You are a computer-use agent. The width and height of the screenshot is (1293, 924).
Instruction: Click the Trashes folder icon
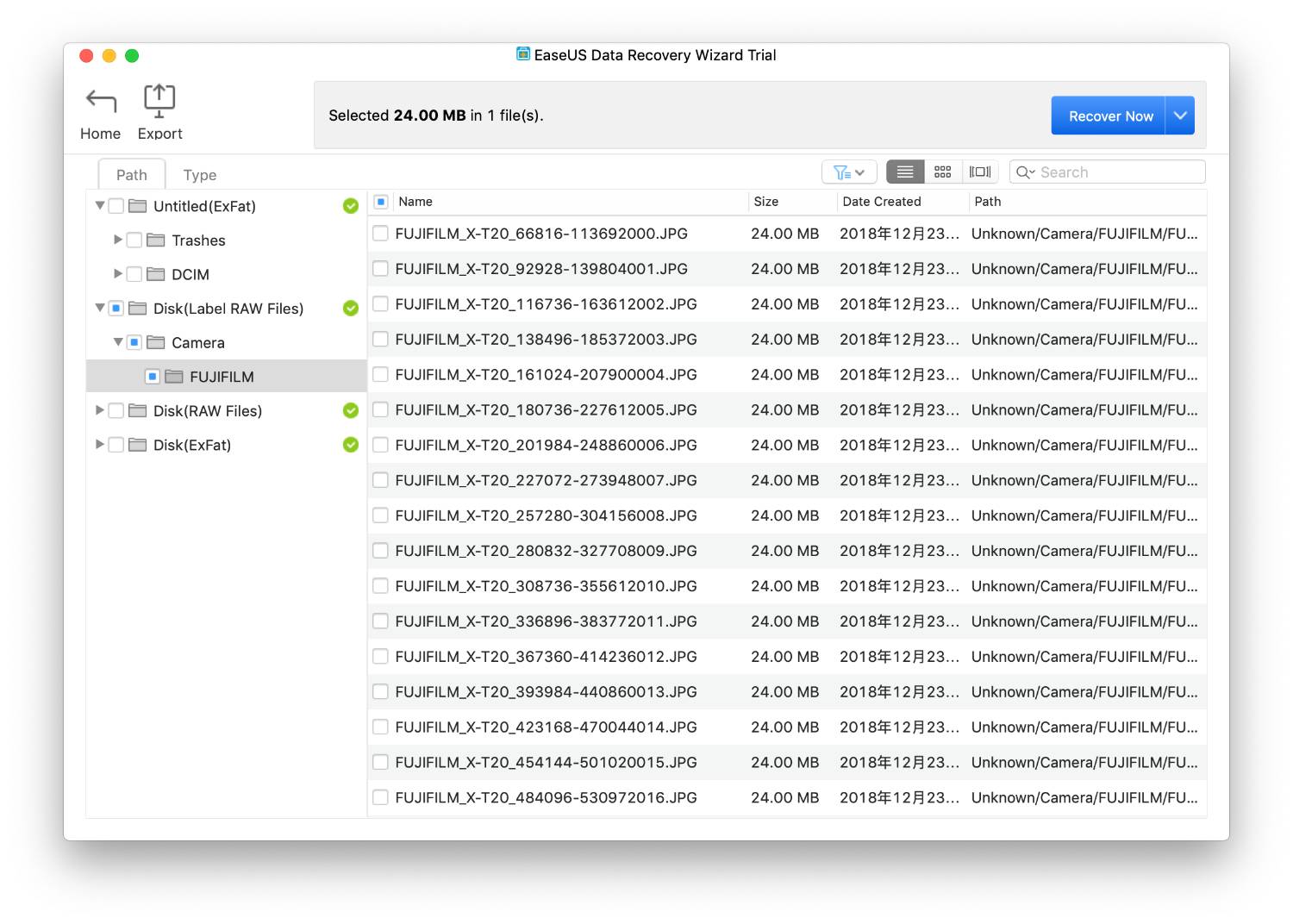coord(156,240)
